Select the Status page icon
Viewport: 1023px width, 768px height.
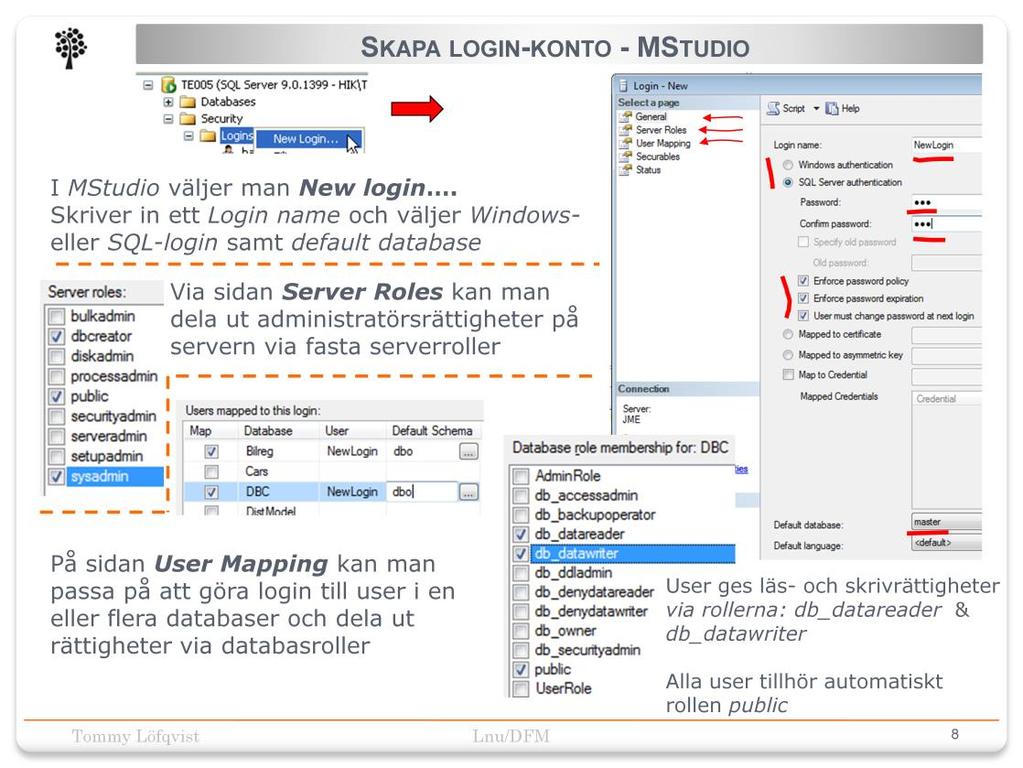[626, 170]
